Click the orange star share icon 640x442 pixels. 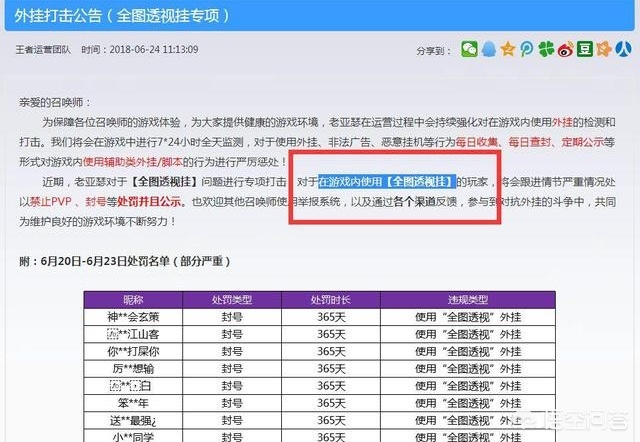click(603, 49)
